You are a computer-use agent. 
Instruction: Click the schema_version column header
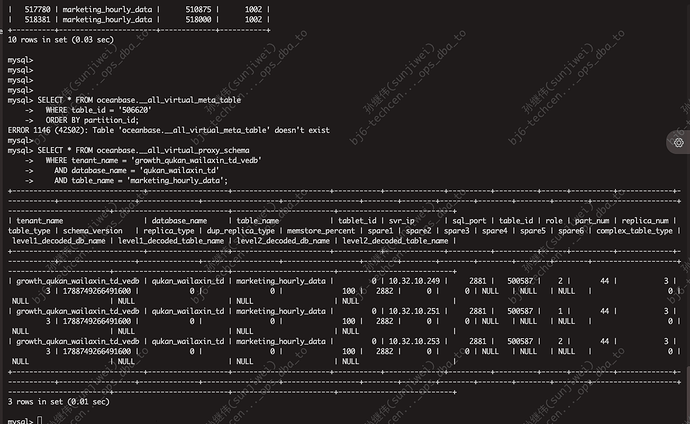pyautogui.click(x=92, y=231)
